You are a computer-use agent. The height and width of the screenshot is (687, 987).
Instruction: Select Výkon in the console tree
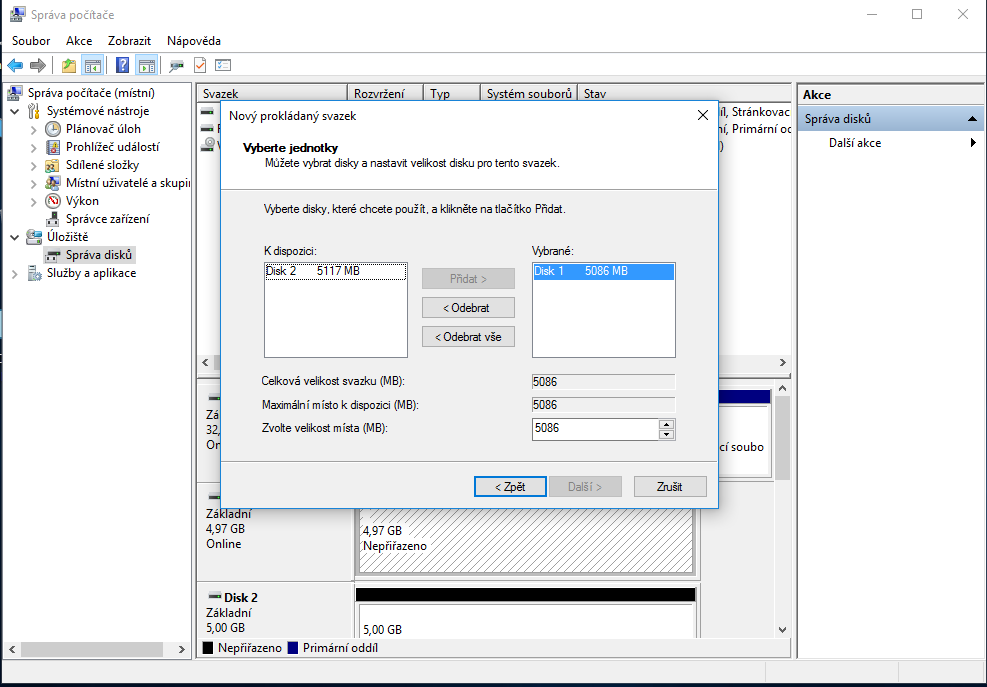tap(82, 201)
